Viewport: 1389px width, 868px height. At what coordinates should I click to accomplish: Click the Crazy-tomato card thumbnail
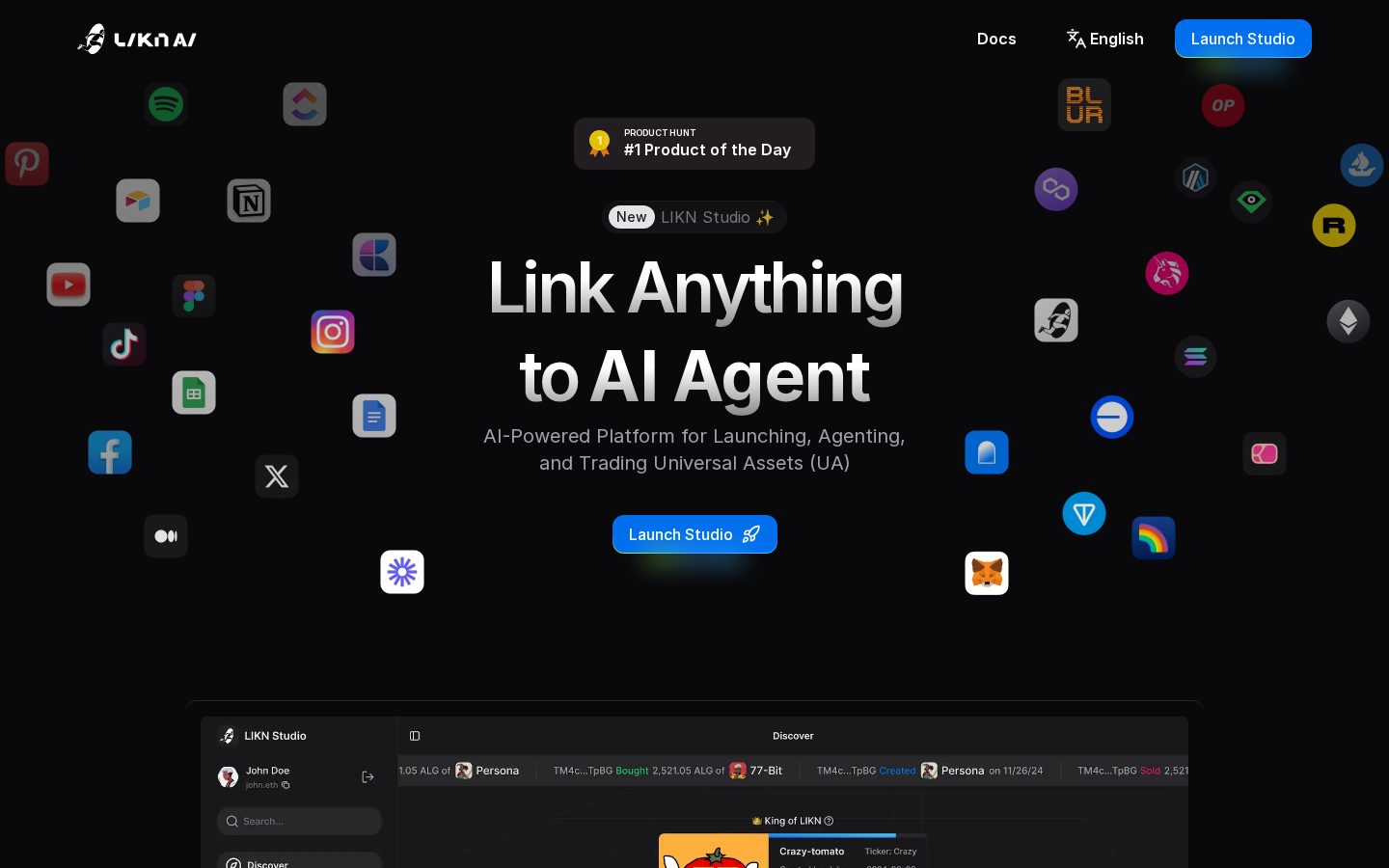(x=714, y=852)
